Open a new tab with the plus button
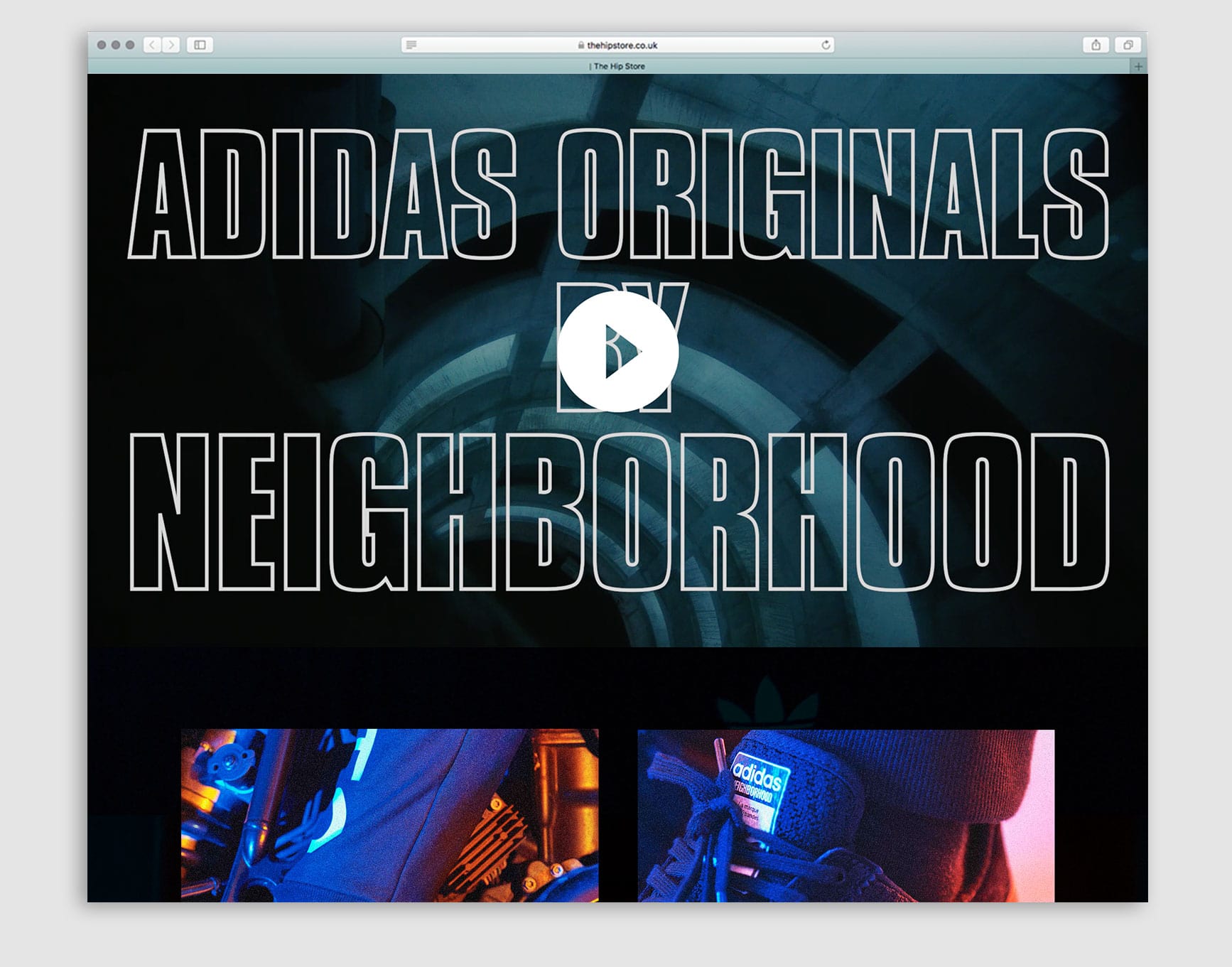 [x=1138, y=66]
